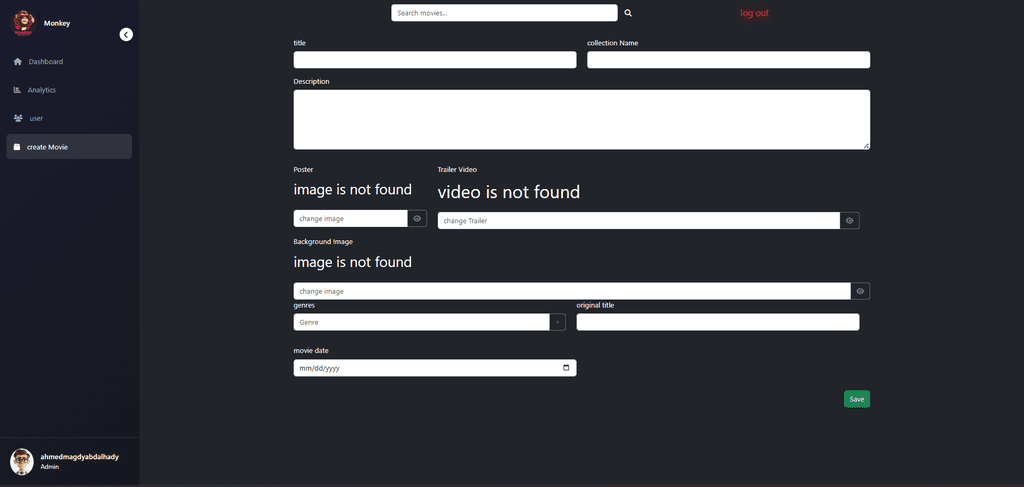
Task: Toggle the Background Image preview eye
Action: click(860, 291)
